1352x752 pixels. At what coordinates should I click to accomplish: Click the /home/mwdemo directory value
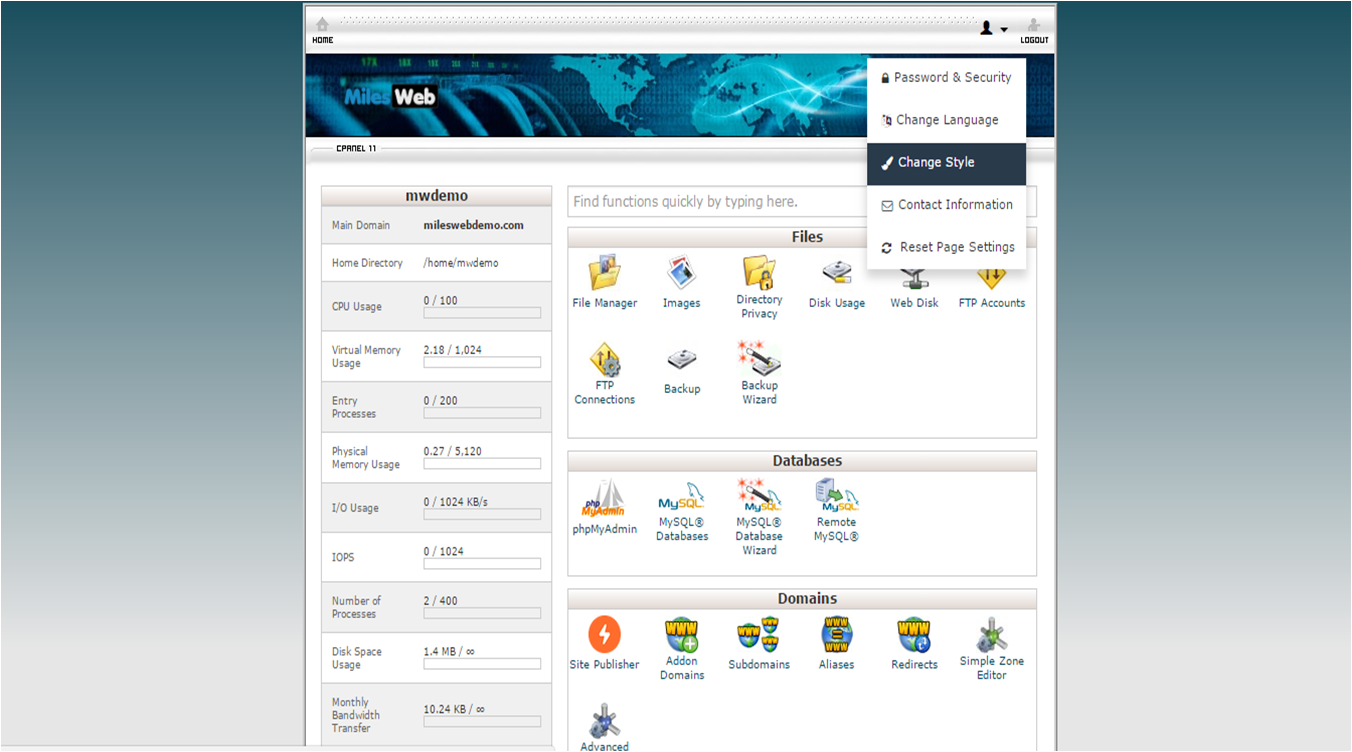click(461, 263)
